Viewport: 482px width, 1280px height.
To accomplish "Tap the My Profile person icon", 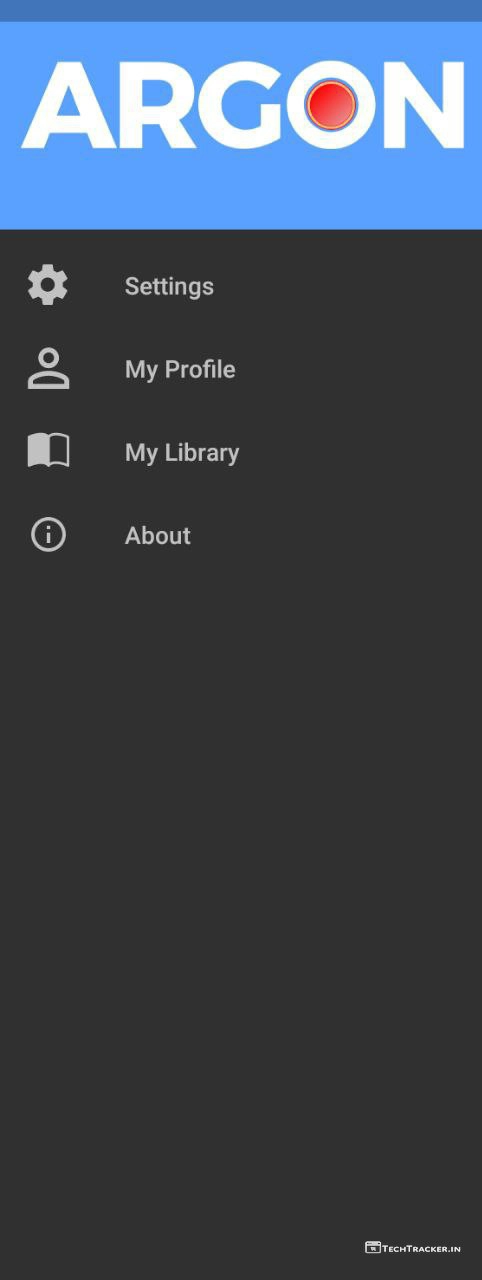I will (48, 369).
